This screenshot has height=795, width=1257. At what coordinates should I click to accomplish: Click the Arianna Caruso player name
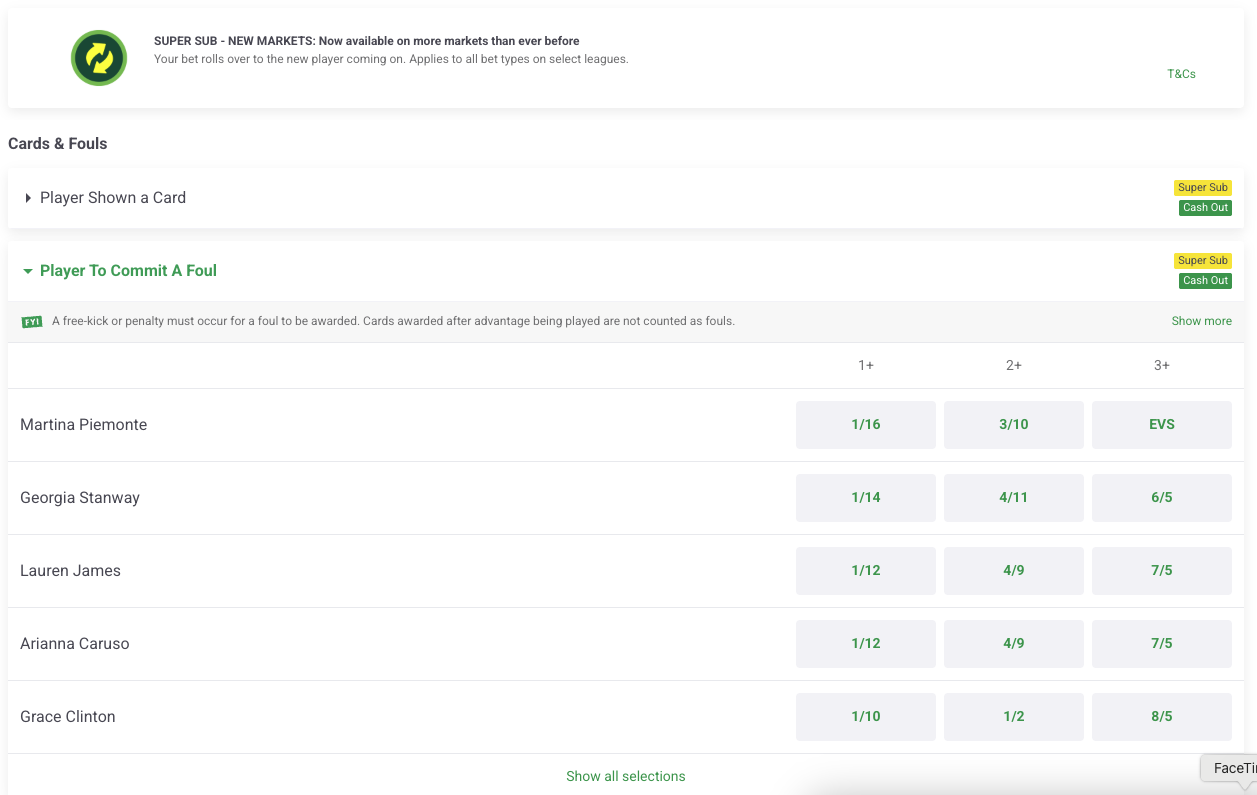point(75,644)
